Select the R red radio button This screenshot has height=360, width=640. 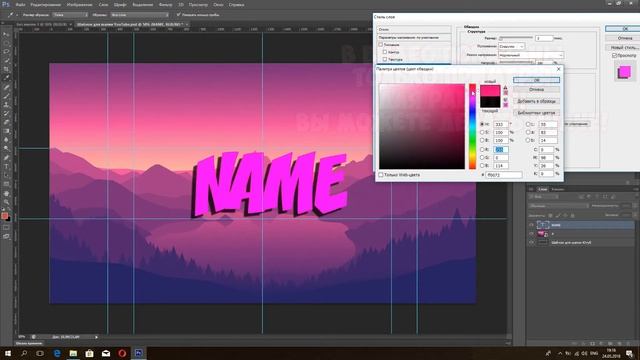[482, 150]
